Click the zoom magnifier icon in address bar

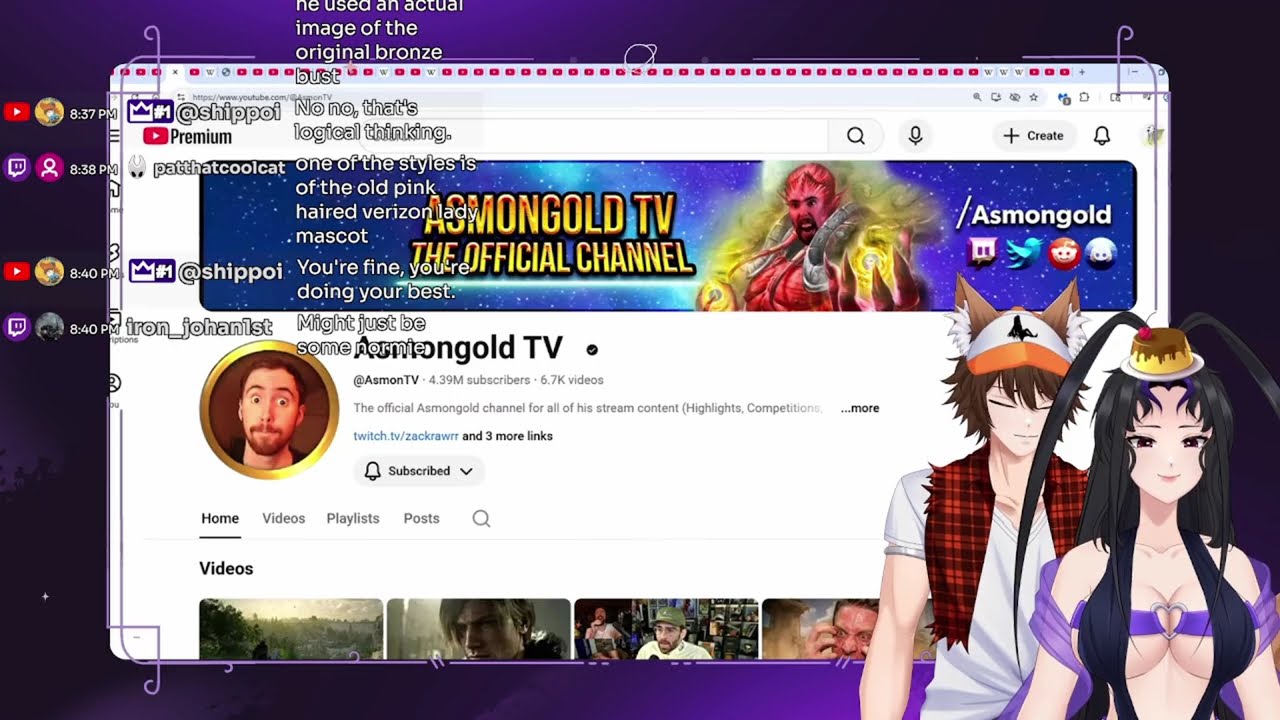point(977,97)
